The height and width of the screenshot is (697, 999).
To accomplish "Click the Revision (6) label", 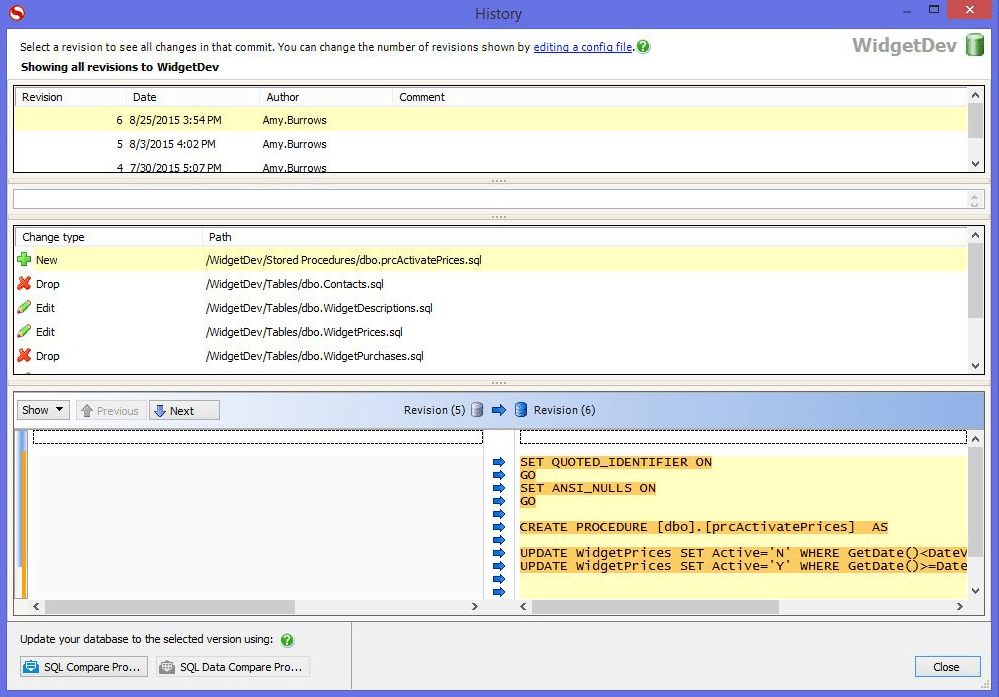I will pos(564,410).
